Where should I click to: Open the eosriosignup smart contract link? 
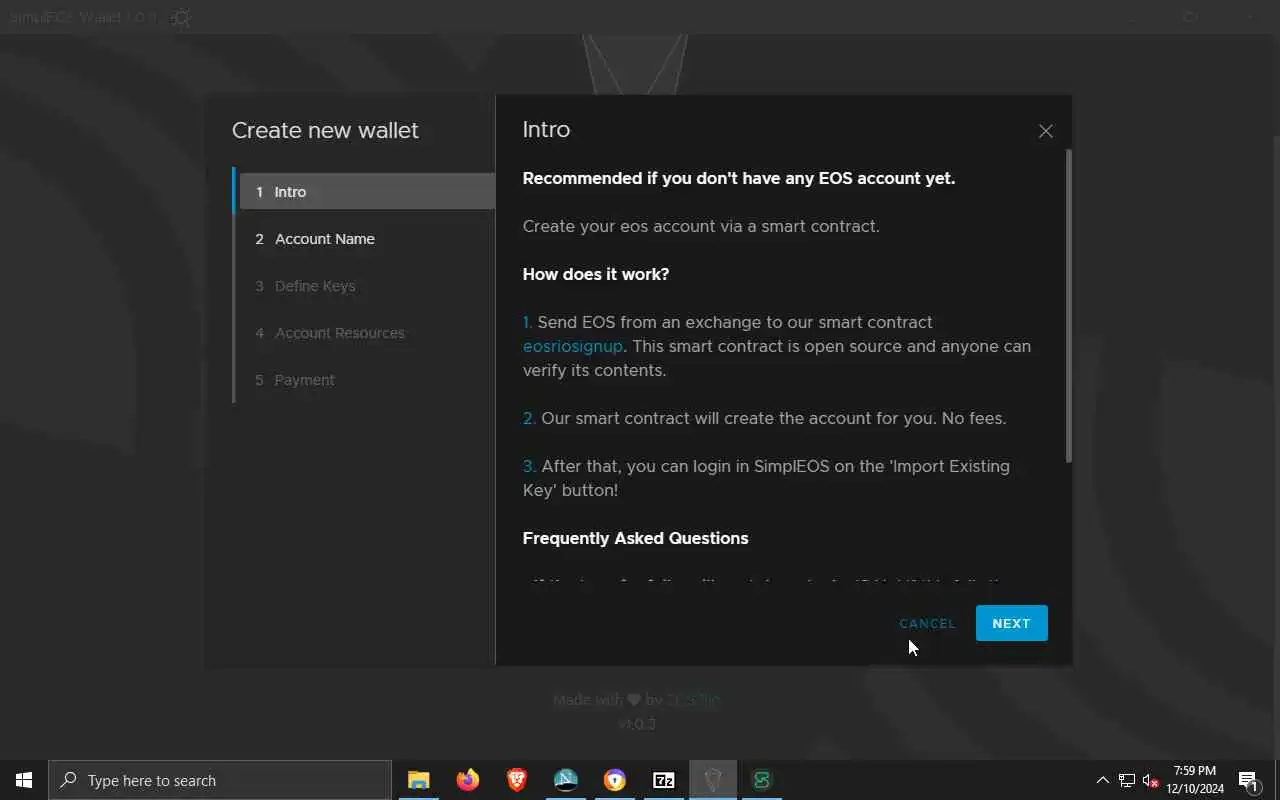point(572,346)
